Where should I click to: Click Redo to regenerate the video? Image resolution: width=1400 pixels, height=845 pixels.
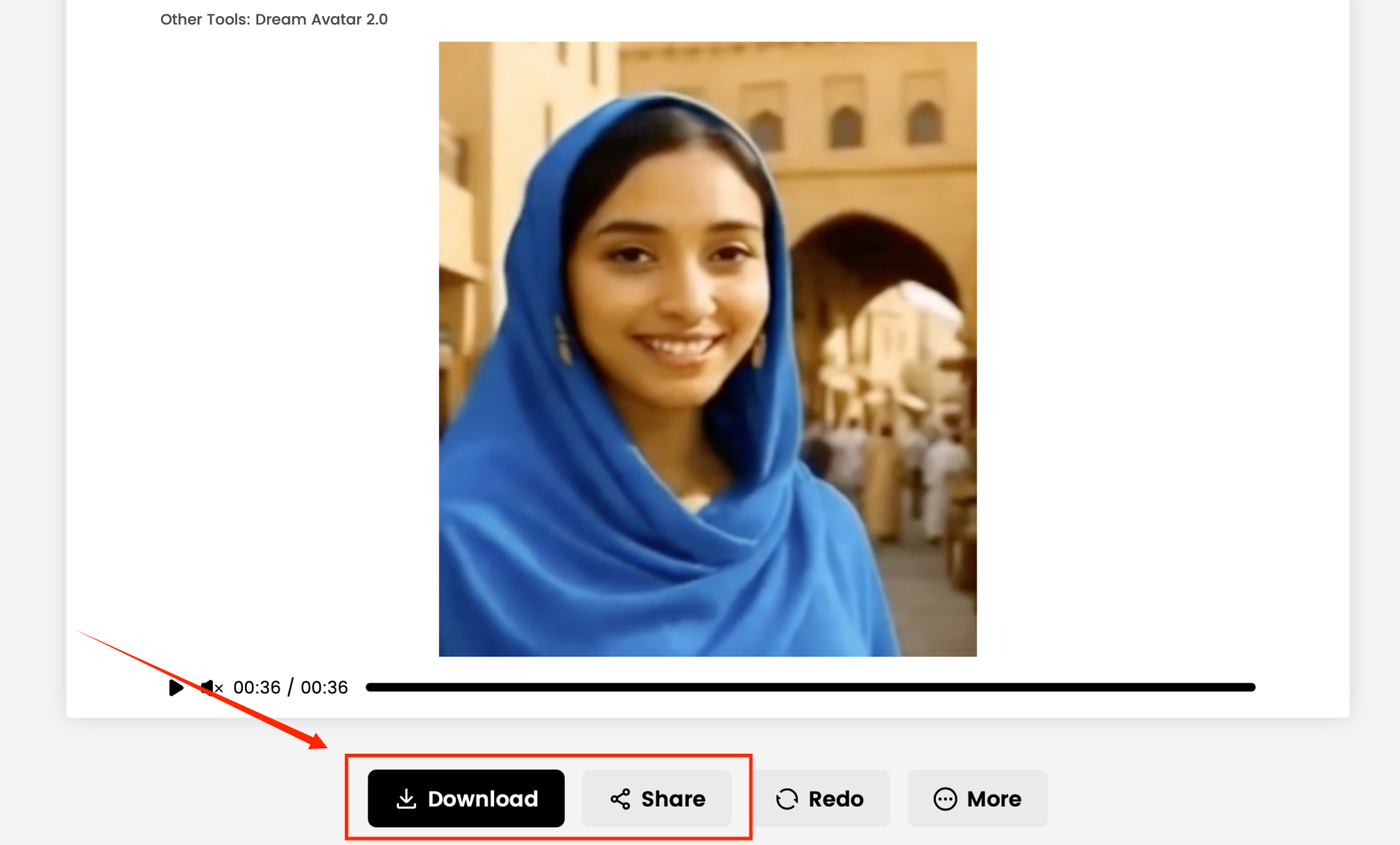click(x=822, y=799)
